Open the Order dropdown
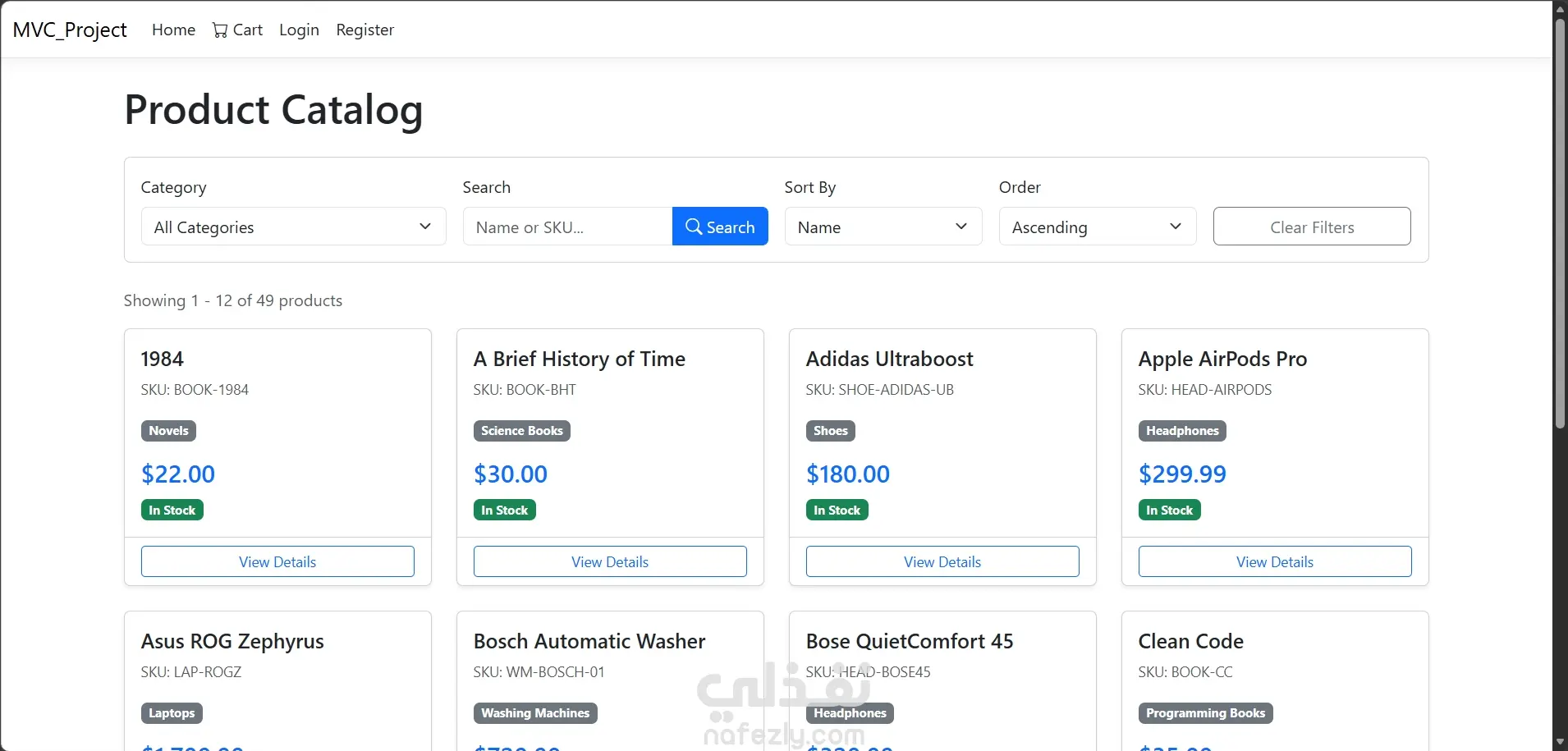 point(1098,227)
